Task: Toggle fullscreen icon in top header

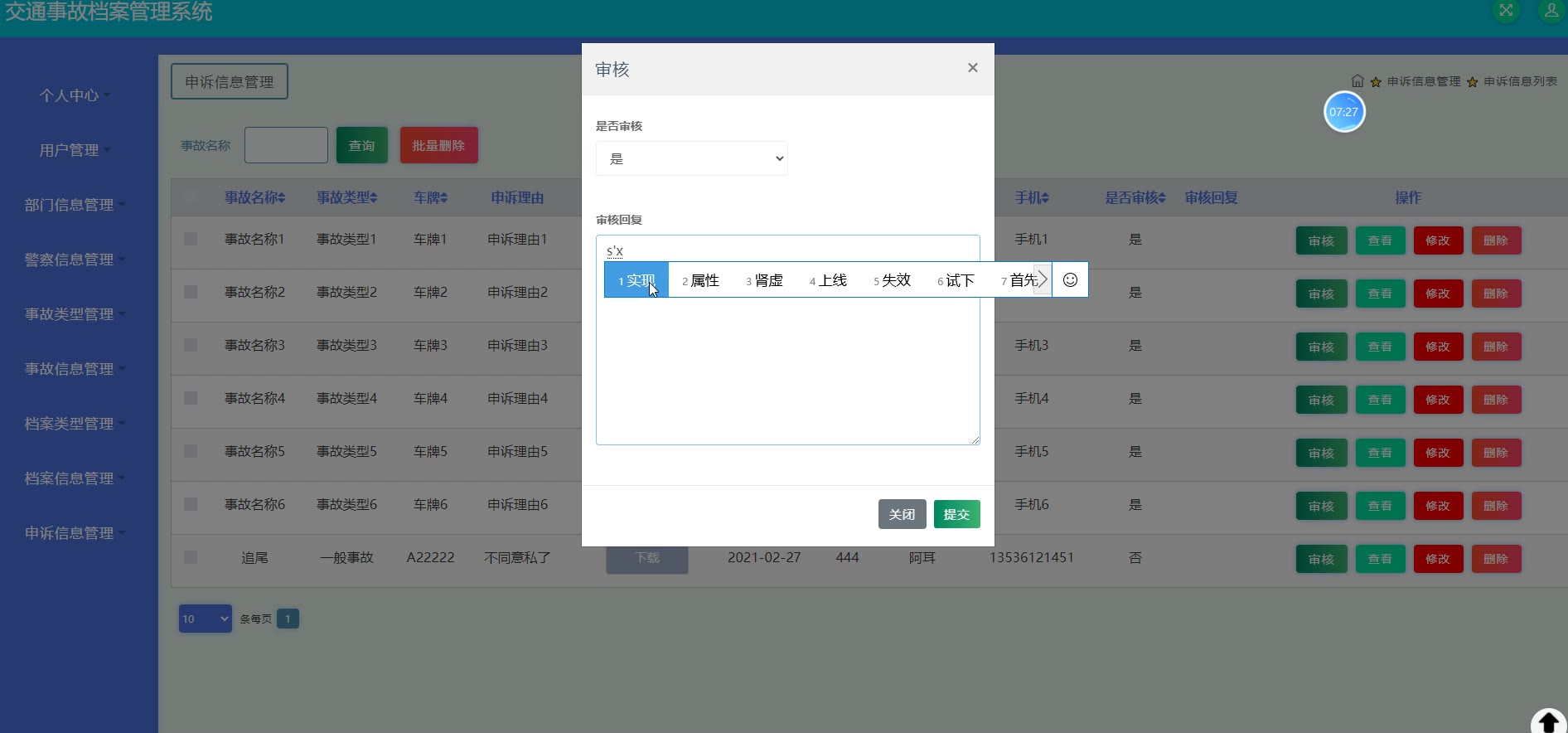Action: (x=1506, y=11)
